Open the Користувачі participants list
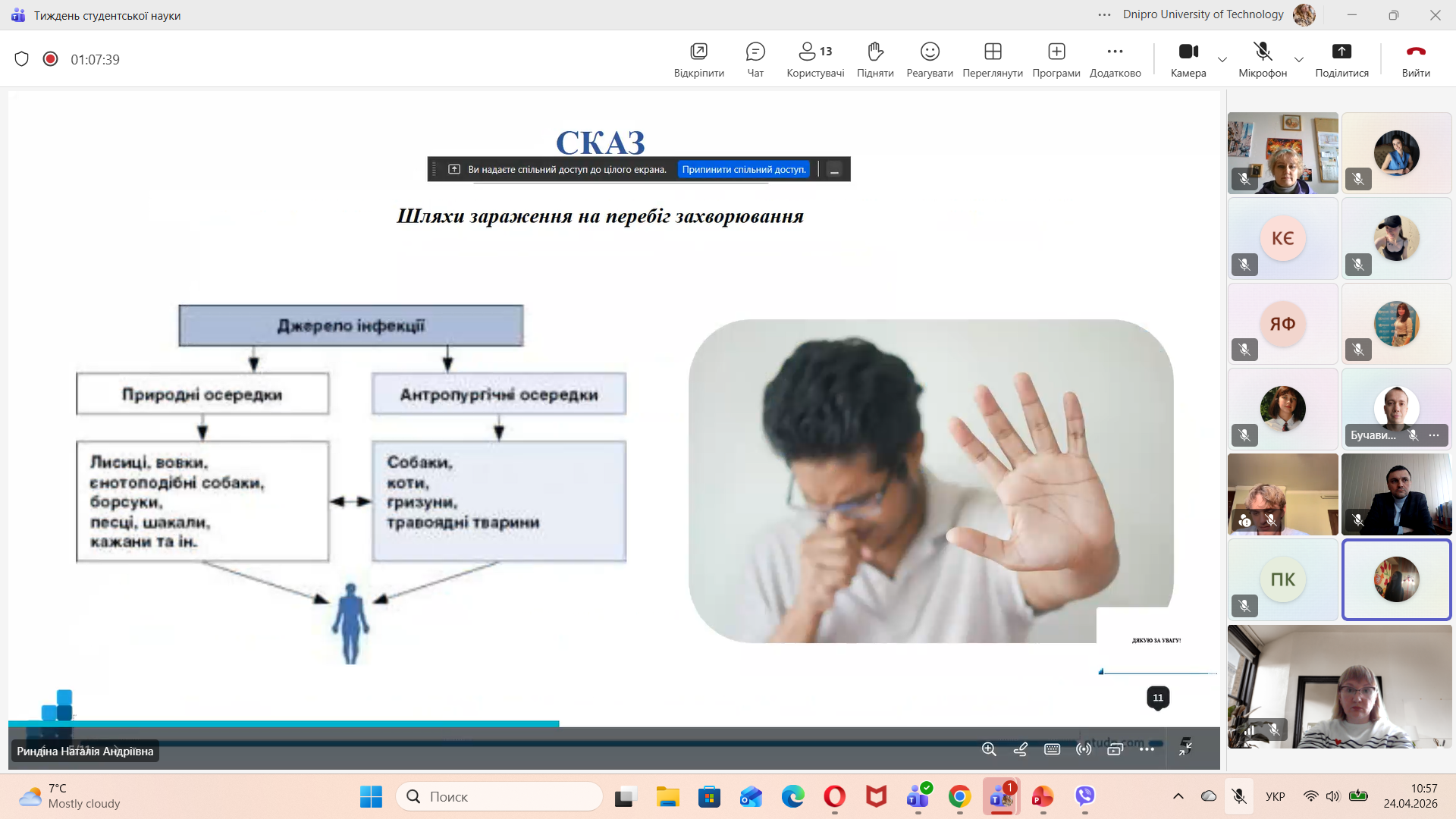Screen dimensions: 1456x819 [815, 59]
